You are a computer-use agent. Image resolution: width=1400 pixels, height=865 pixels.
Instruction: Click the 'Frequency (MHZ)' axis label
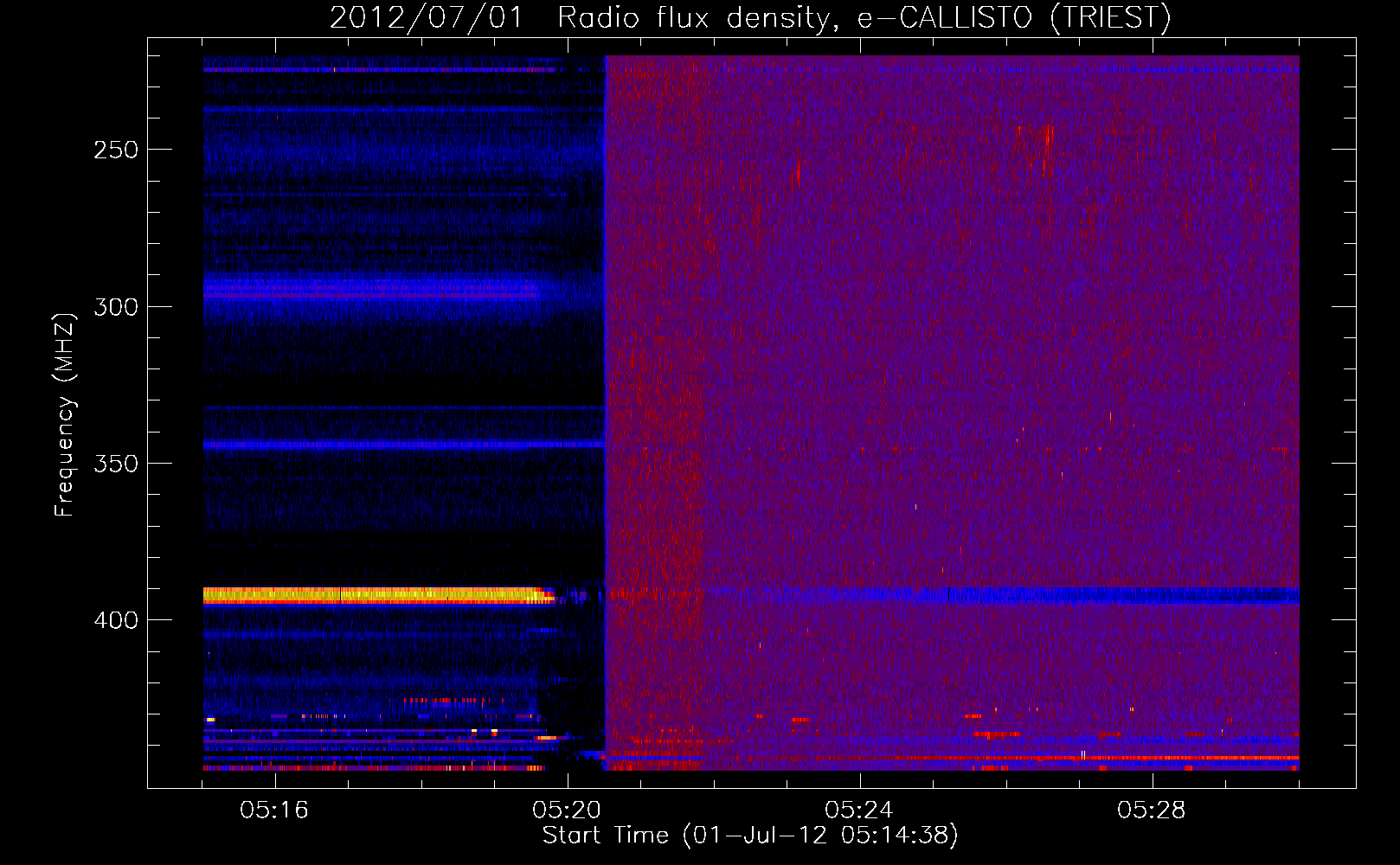coord(65,415)
